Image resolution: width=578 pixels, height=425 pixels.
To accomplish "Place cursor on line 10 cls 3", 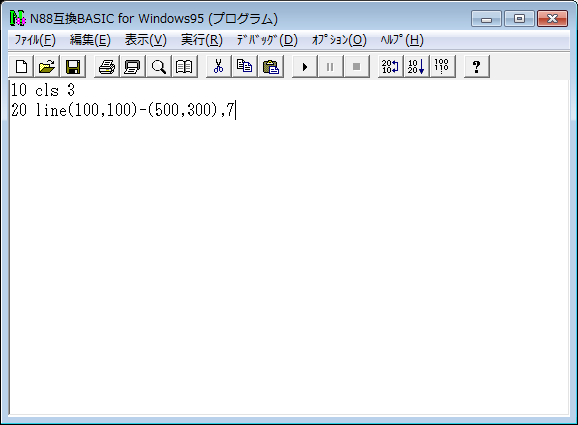I will [x=43, y=90].
